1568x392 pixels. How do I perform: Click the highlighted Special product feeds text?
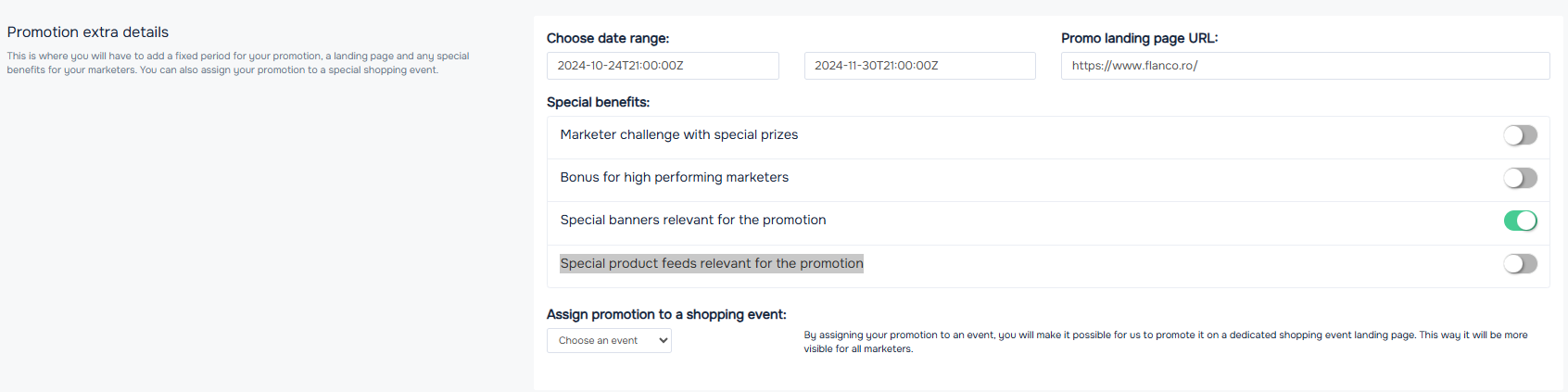tap(712, 263)
